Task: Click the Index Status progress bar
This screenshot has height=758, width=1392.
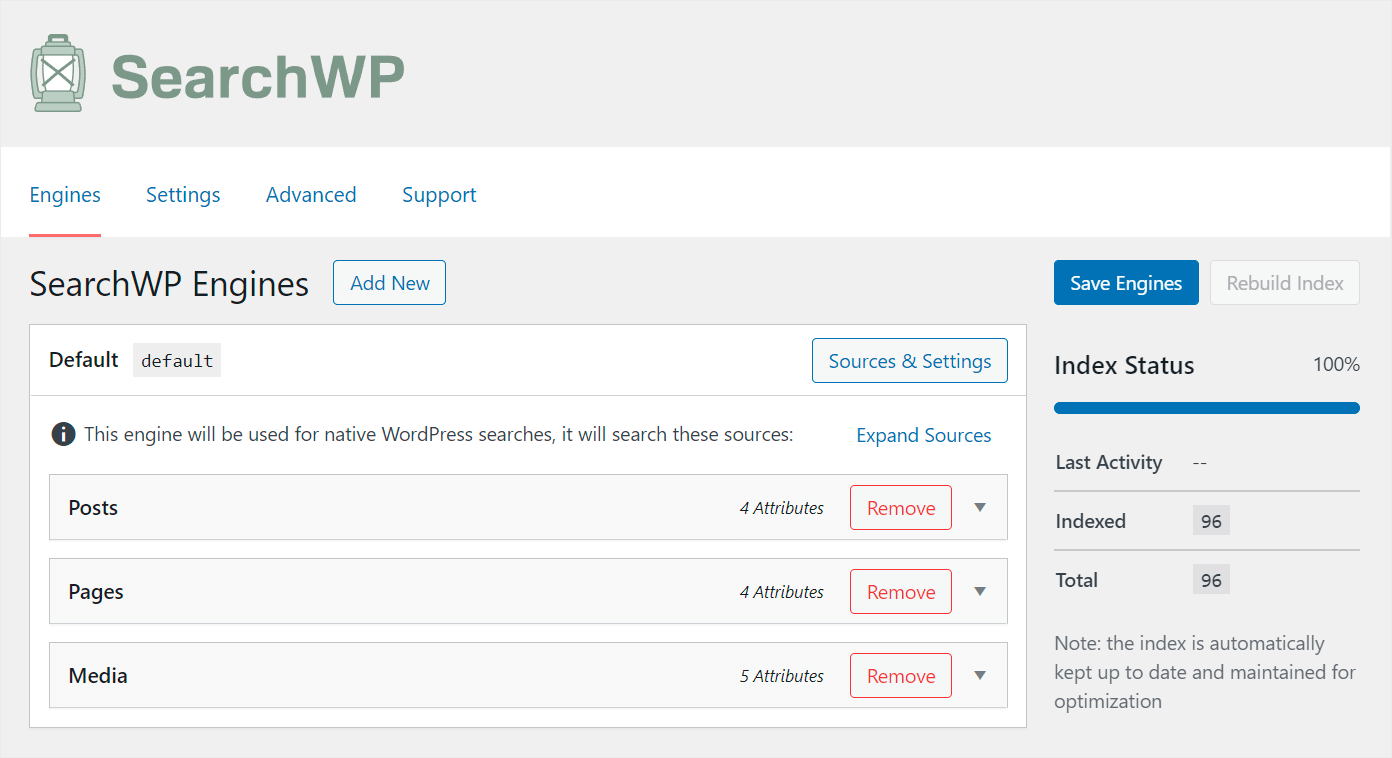Action: coord(1207,408)
